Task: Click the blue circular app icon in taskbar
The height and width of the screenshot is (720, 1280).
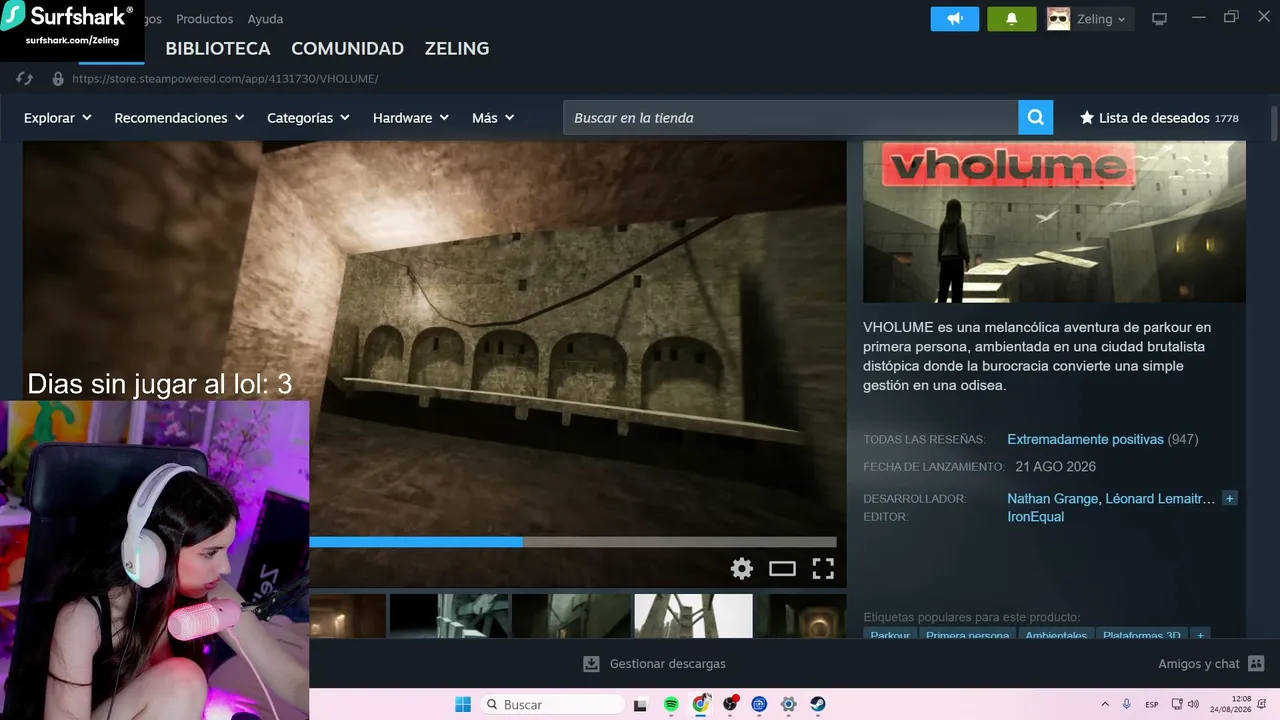Action: 759,704
